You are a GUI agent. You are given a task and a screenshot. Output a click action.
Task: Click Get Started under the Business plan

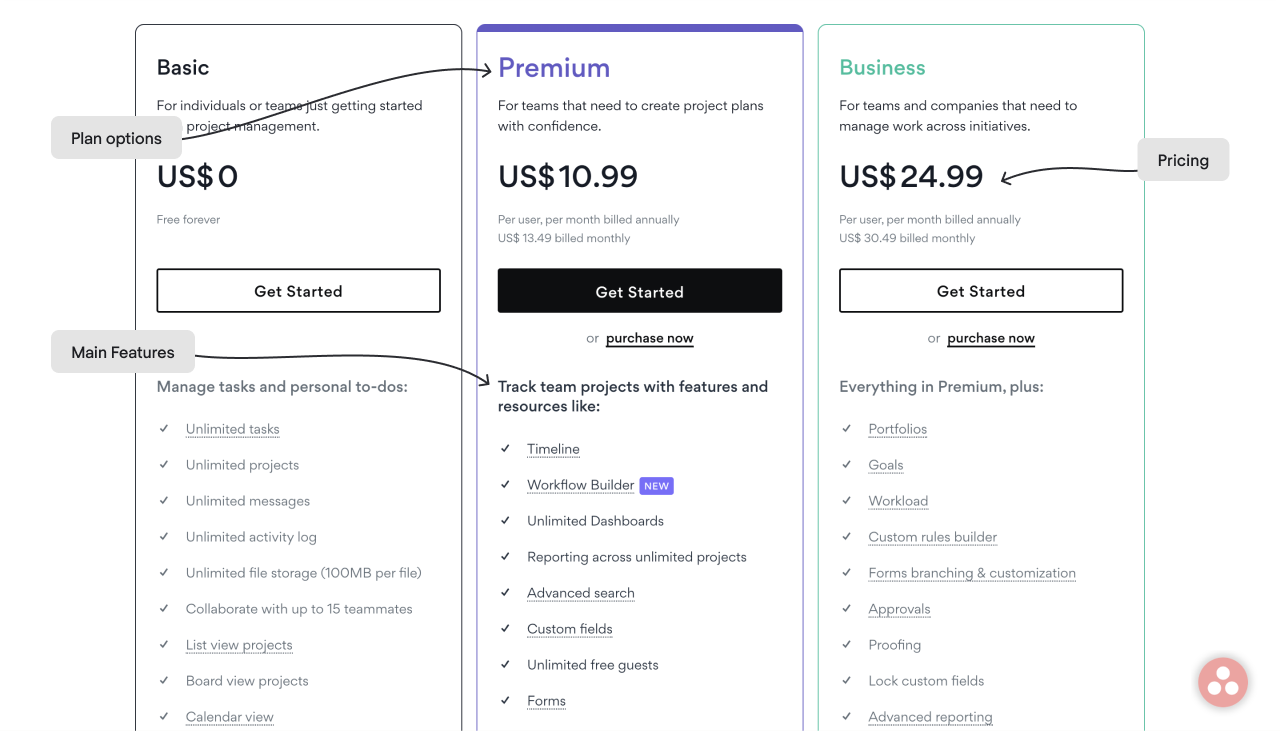coord(981,291)
